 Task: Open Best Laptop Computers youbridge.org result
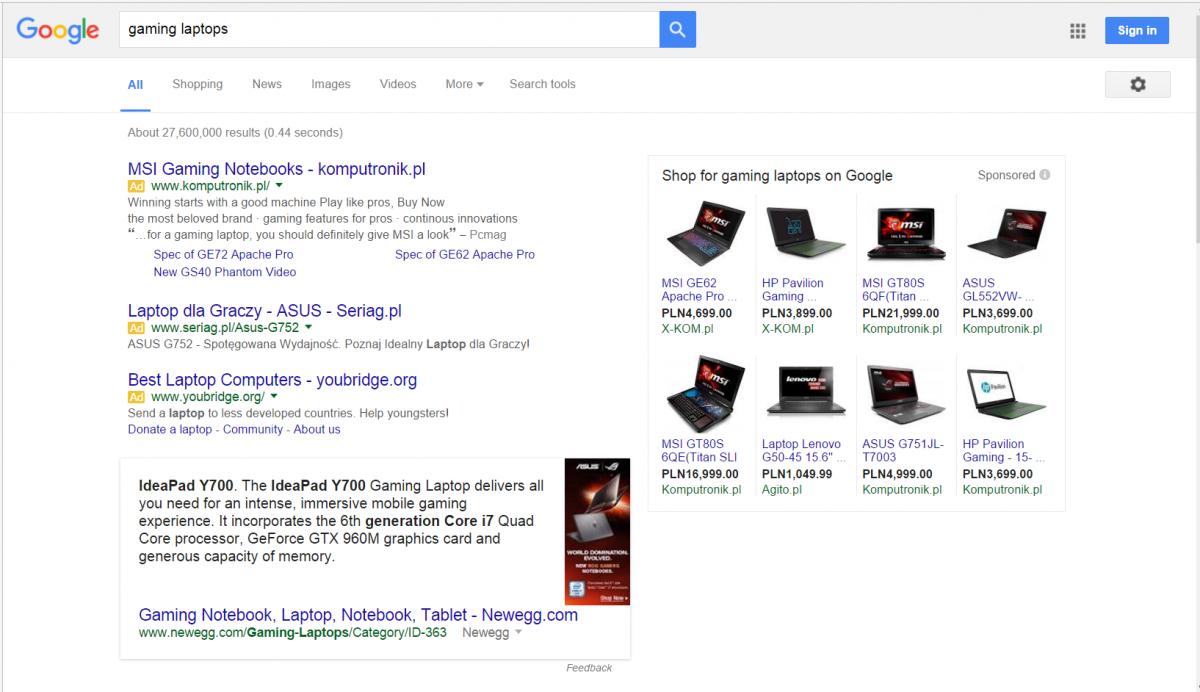[272, 380]
